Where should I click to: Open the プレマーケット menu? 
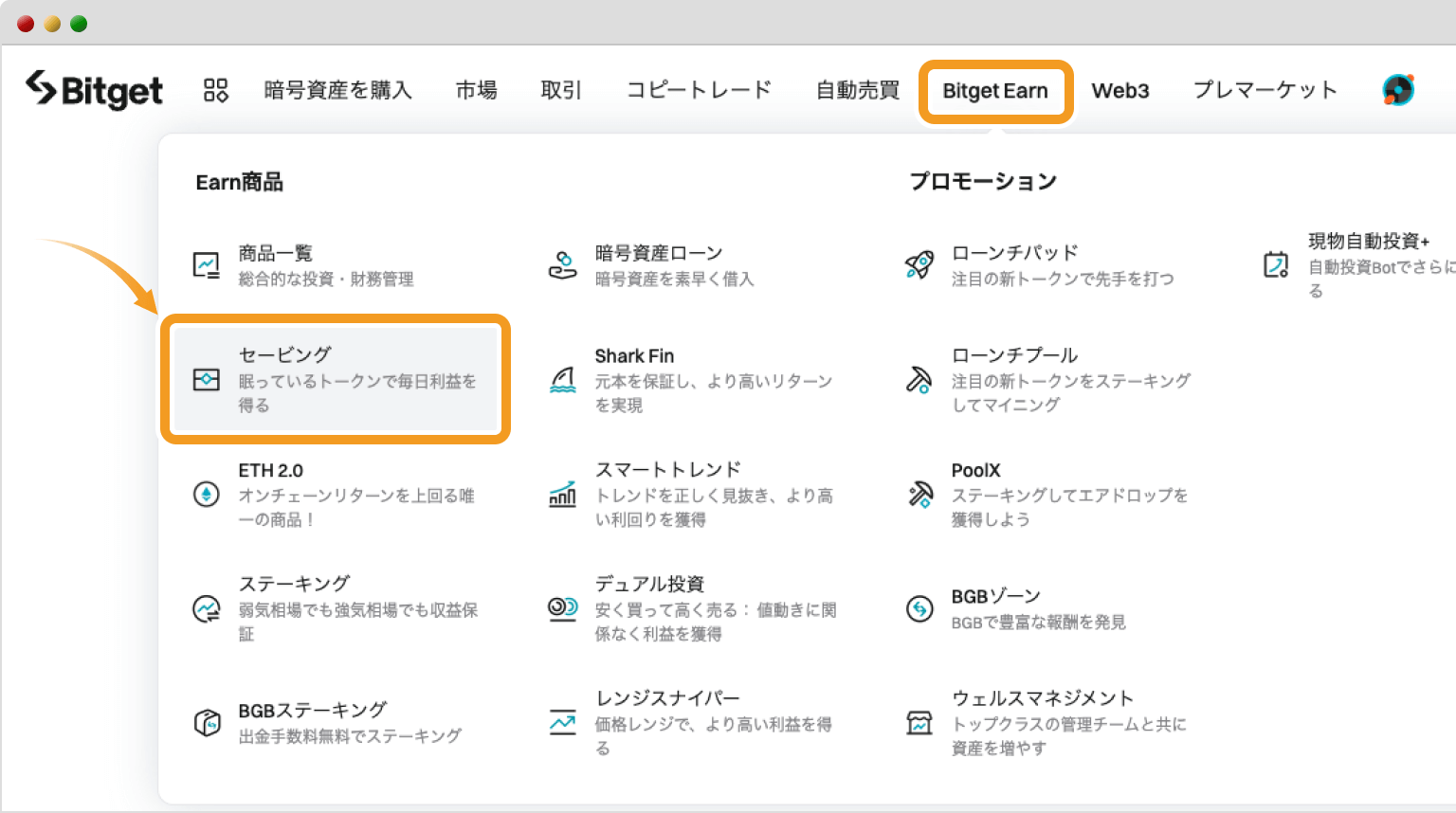1265,90
